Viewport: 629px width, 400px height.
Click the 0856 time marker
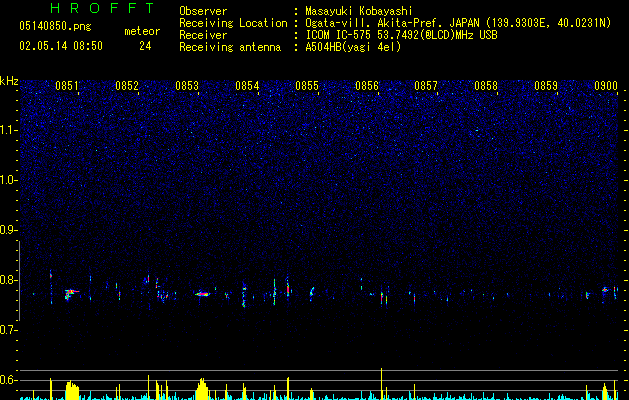pos(367,86)
